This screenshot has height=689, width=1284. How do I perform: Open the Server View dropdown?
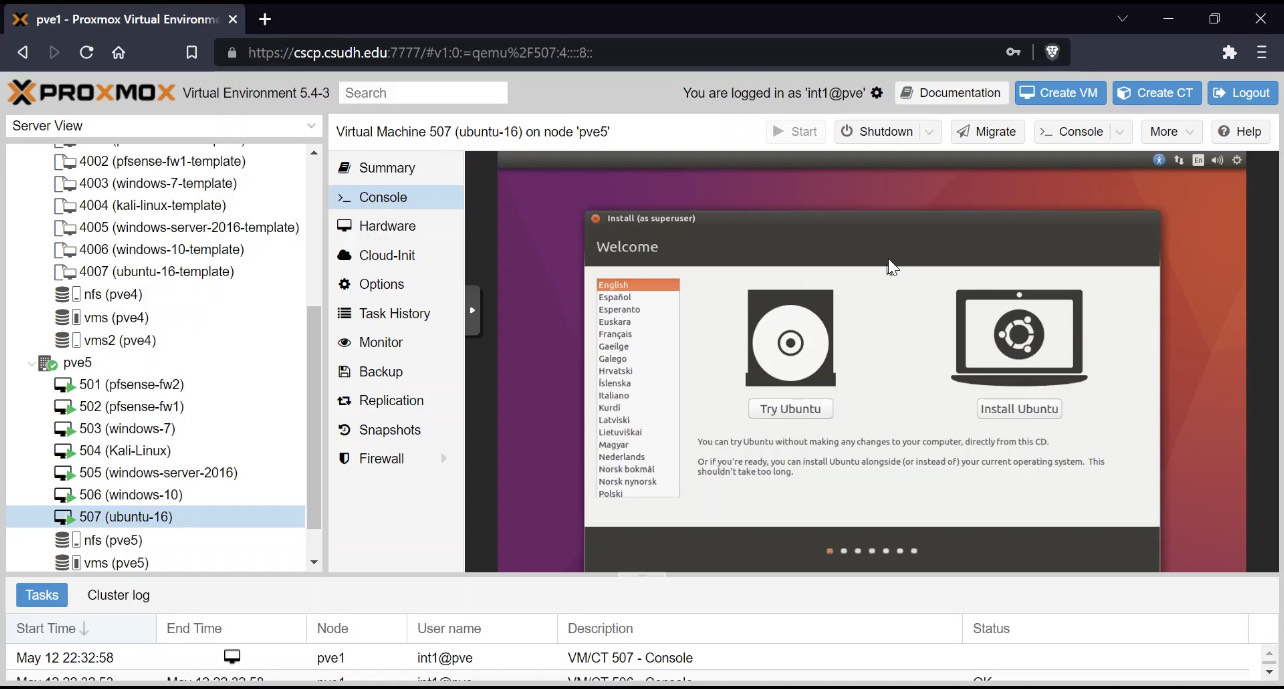[x=162, y=126]
